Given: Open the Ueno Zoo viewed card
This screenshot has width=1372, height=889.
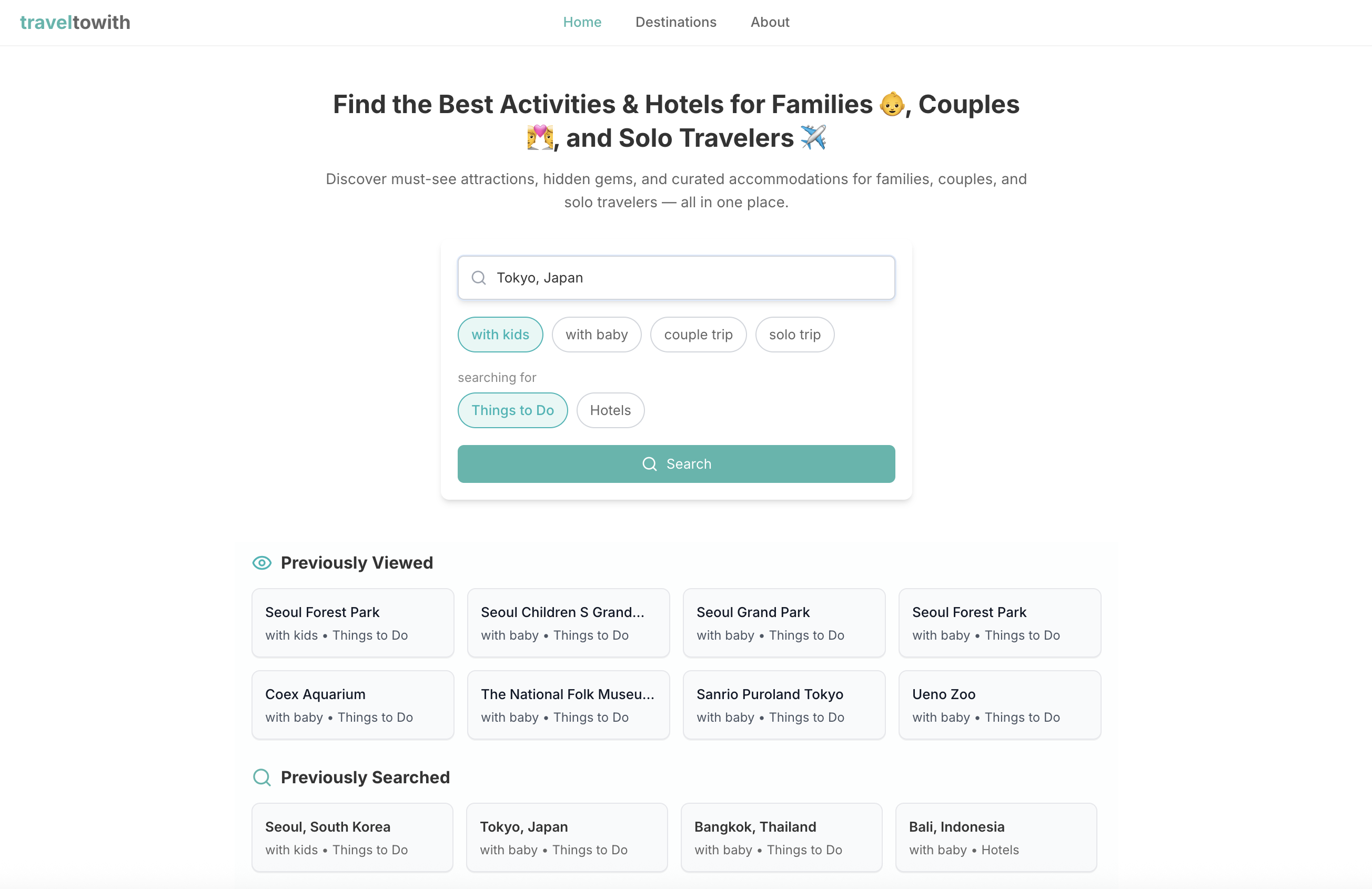Looking at the screenshot, I should (999, 704).
